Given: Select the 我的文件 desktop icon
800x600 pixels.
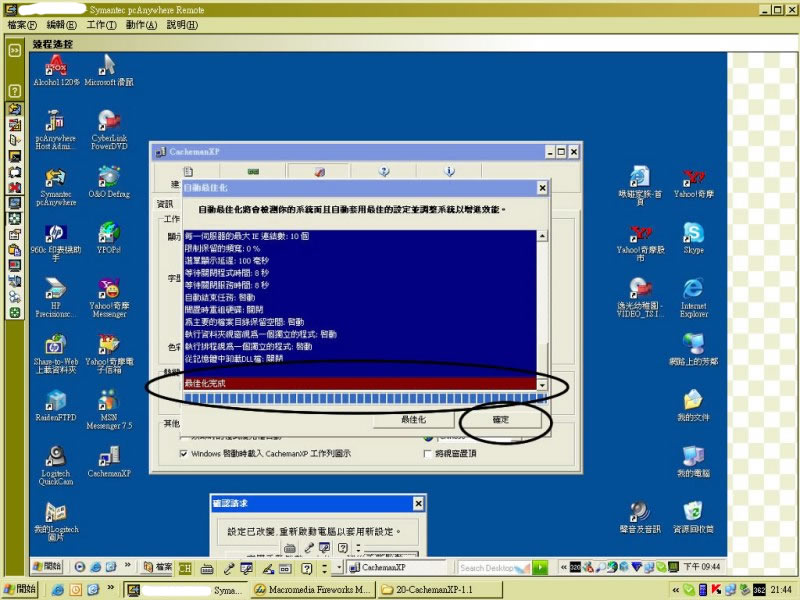Looking at the screenshot, I should coord(693,406).
